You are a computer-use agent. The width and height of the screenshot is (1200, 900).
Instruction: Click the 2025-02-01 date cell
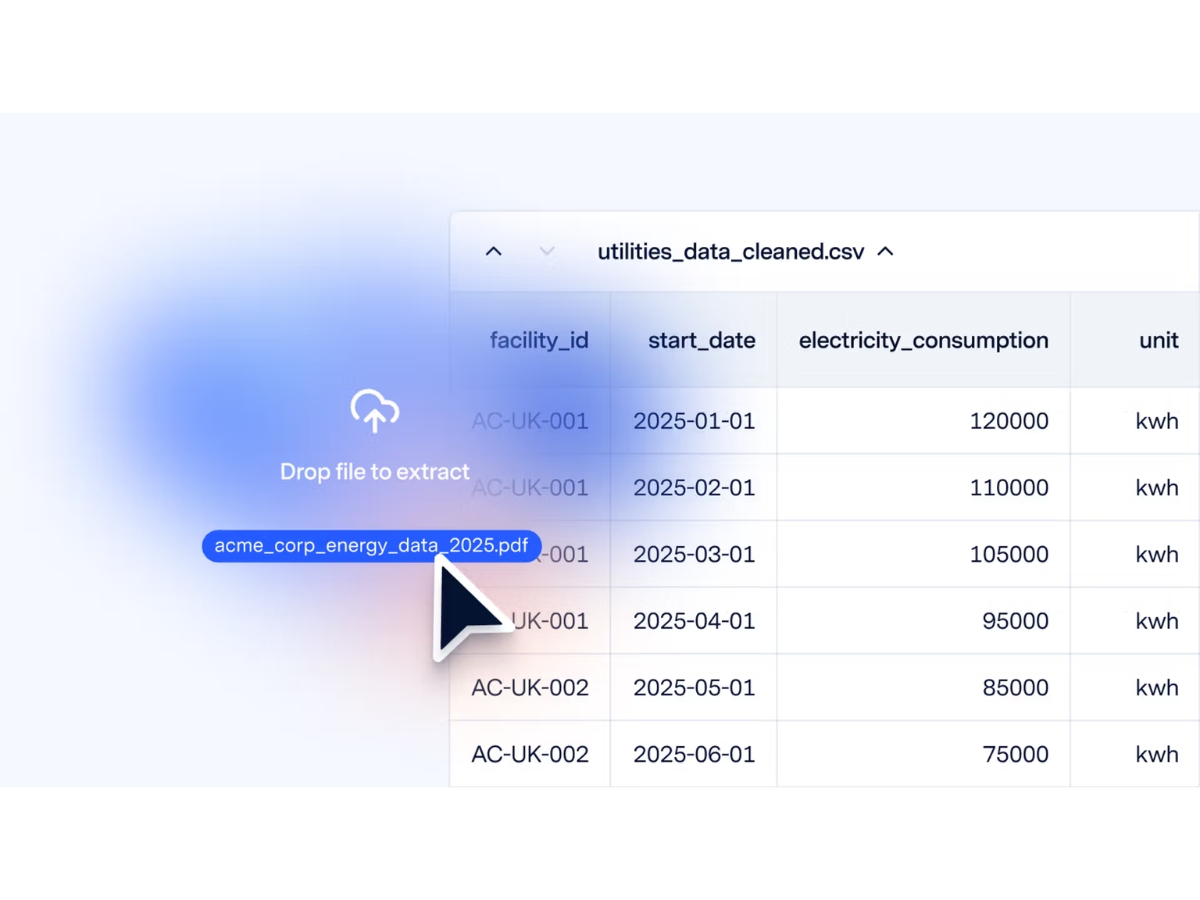[694, 488]
